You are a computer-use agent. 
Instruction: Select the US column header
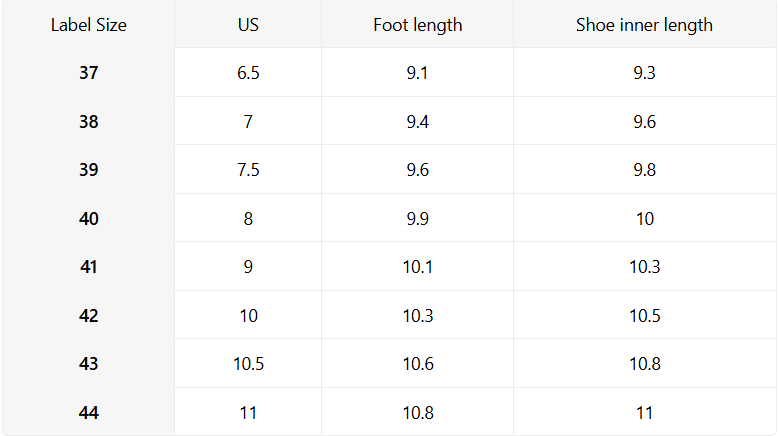tap(248, 25)
